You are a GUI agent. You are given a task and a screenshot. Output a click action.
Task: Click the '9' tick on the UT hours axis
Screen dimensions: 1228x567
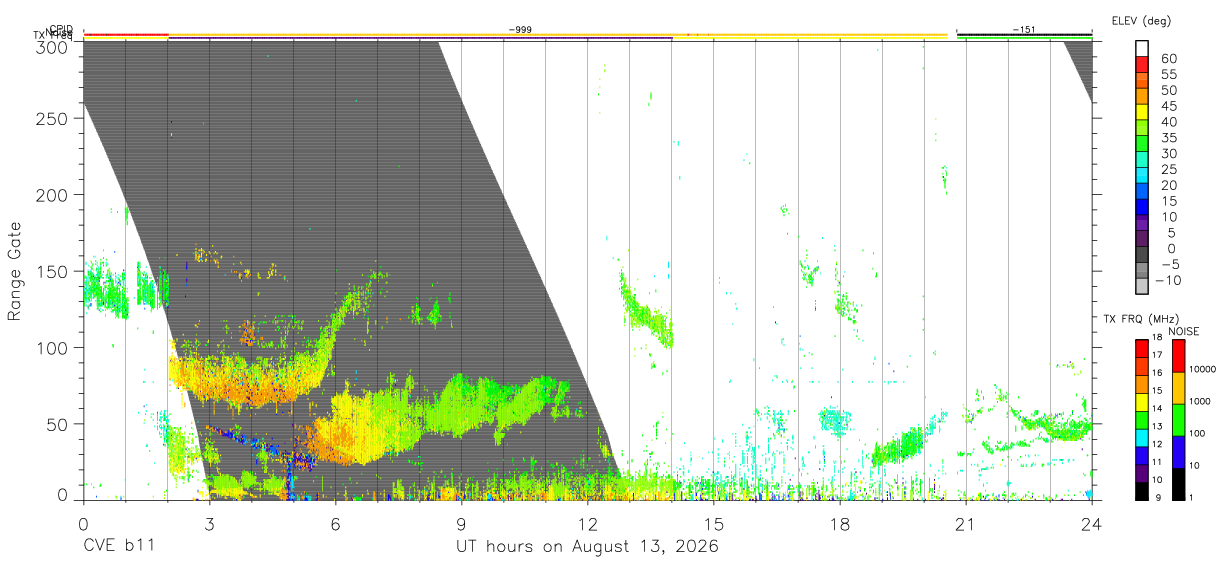point(461,523)
